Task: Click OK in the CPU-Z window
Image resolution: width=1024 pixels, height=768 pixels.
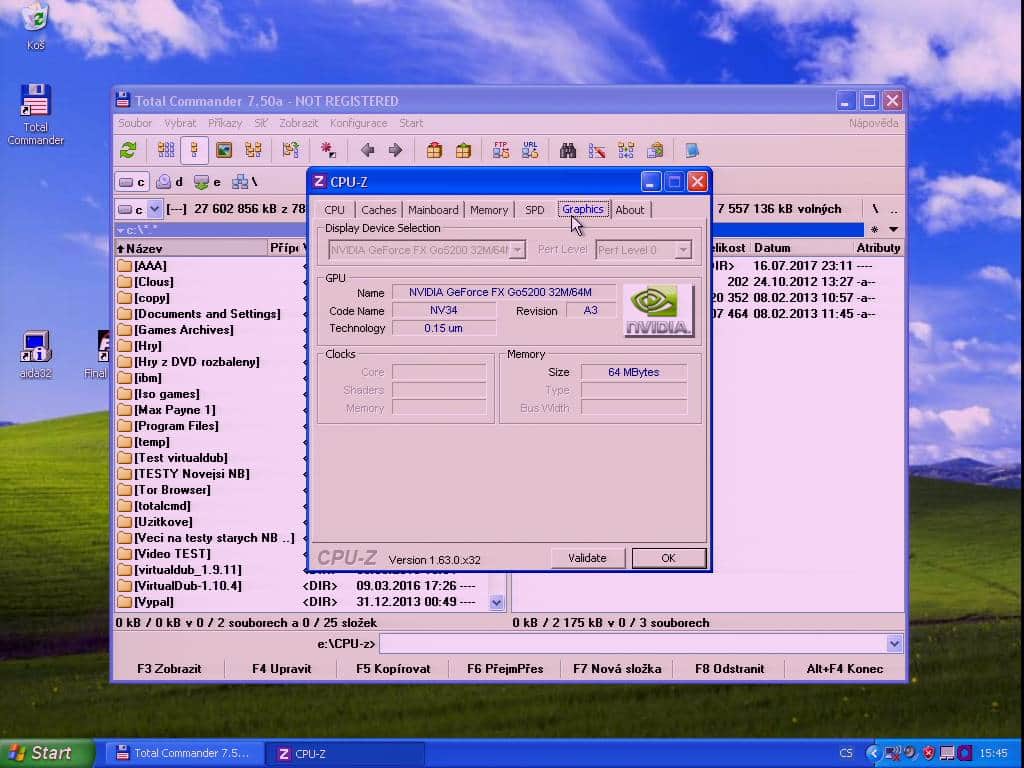Action: point(668,558)
